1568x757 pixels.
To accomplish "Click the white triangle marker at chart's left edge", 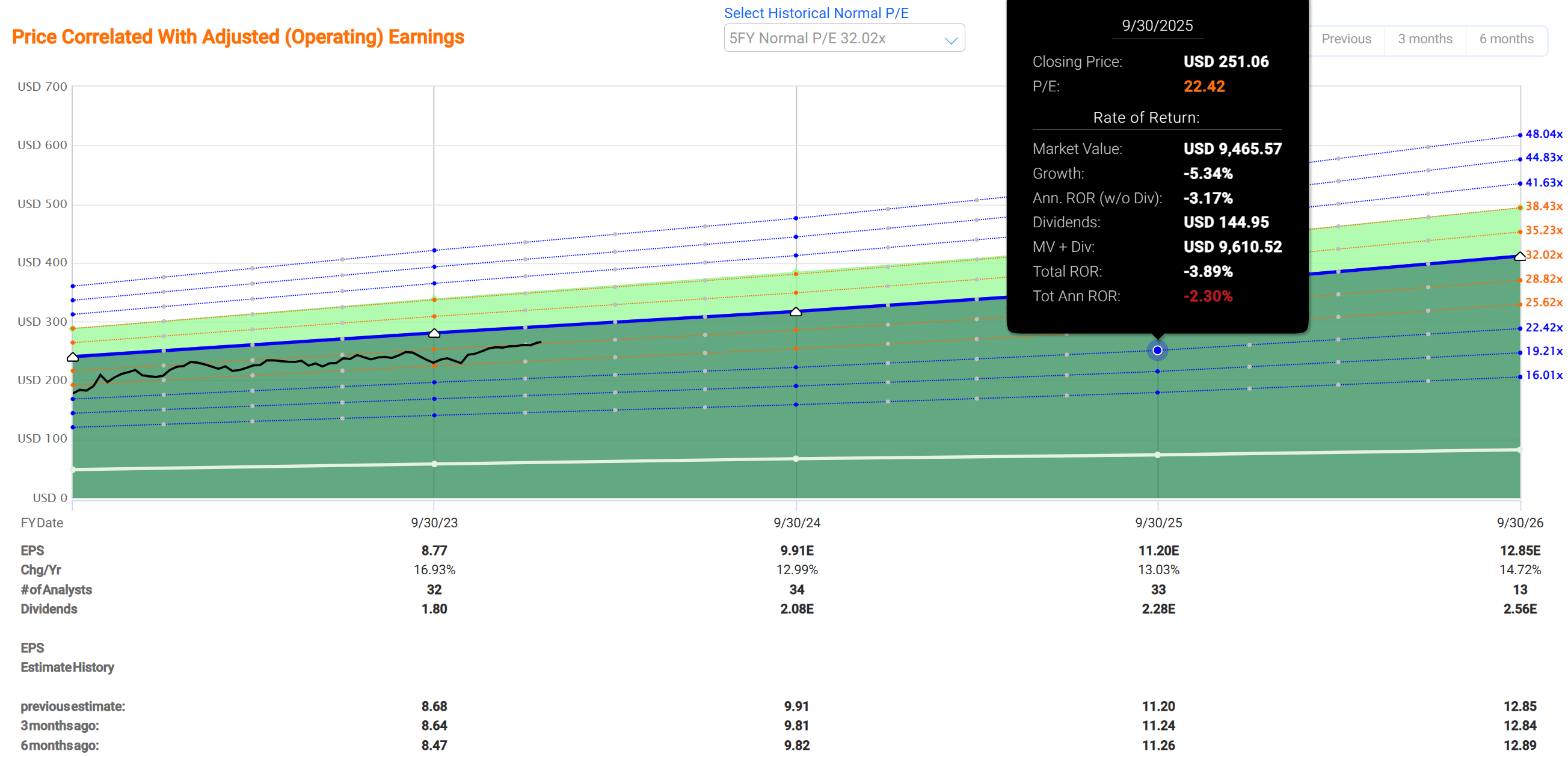I will pos(72,357).
